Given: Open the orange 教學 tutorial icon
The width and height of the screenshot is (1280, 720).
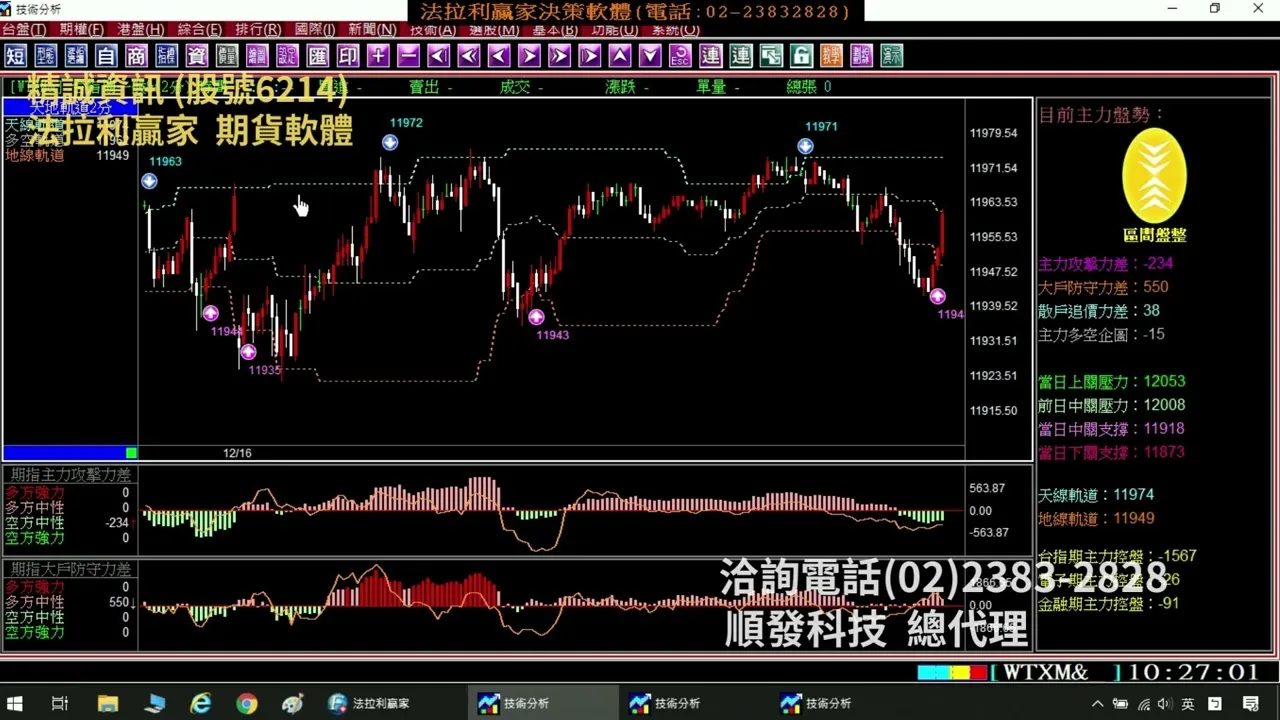Looking at the screenshot, I should tap(831, 55).
